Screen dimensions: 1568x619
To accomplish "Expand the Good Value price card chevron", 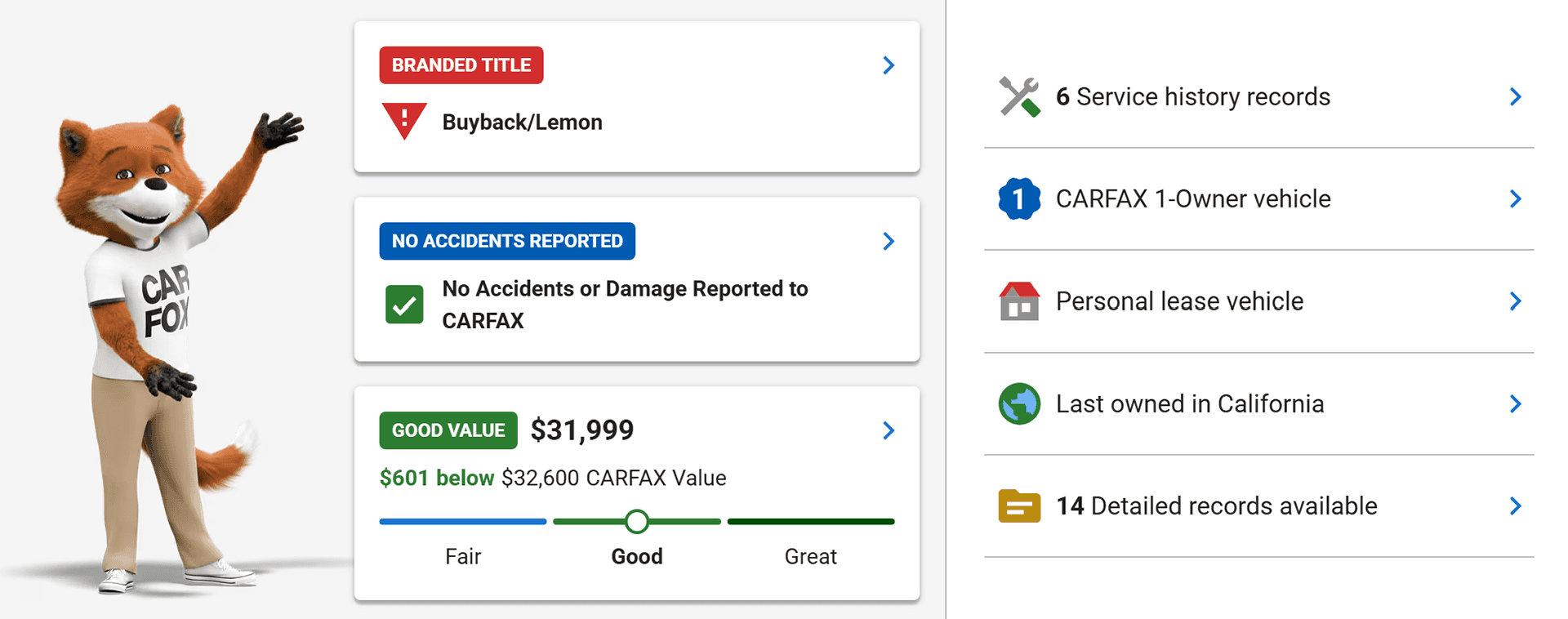I will click(889, 430).
